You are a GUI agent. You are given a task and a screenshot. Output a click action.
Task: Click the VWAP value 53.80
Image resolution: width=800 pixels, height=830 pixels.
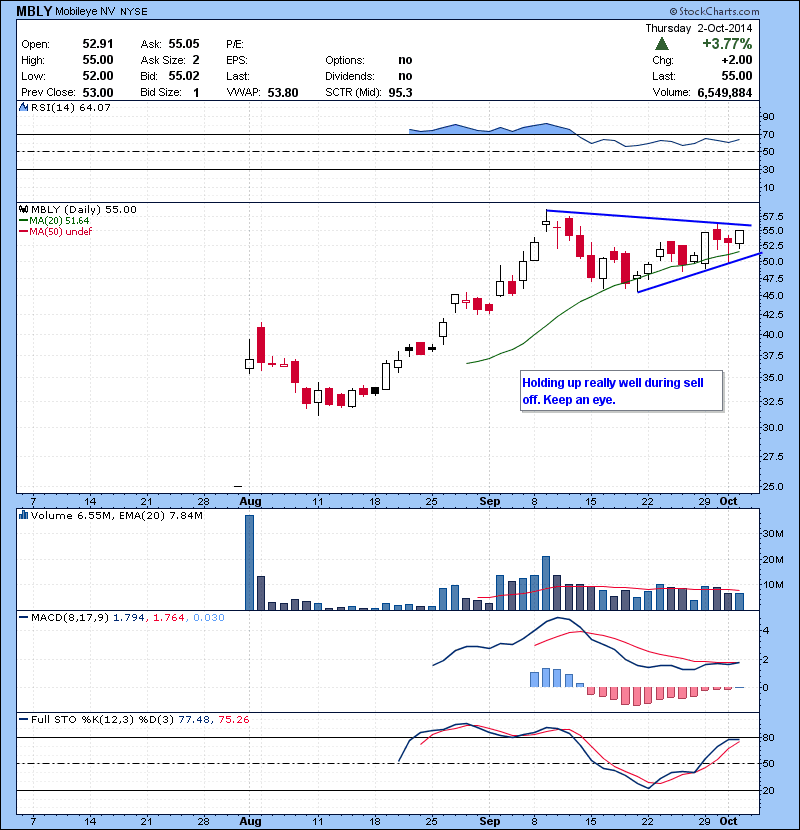(283, 93)
